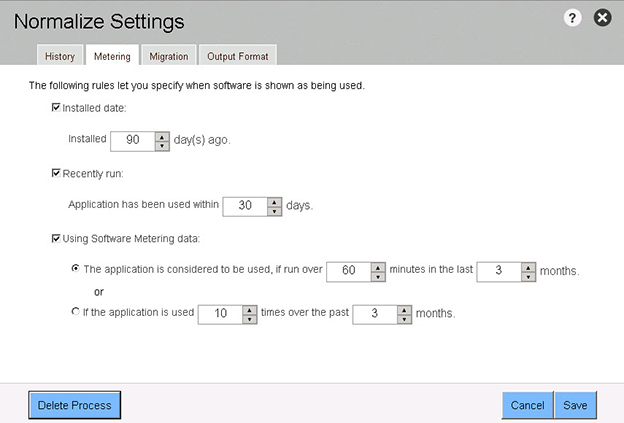624x423 pixels.
Task: Disable the Recently run checkbox
Action: [x=56, y=173]
